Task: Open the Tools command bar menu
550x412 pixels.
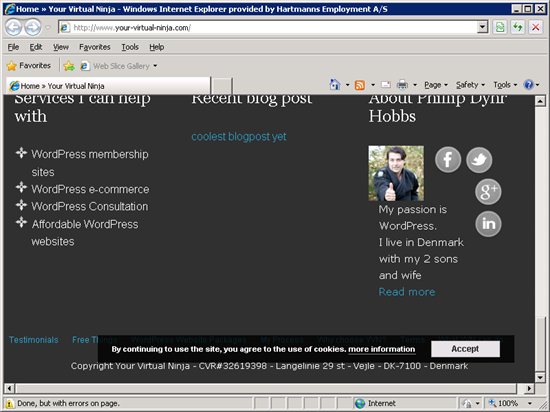Action: pos(505,85)
